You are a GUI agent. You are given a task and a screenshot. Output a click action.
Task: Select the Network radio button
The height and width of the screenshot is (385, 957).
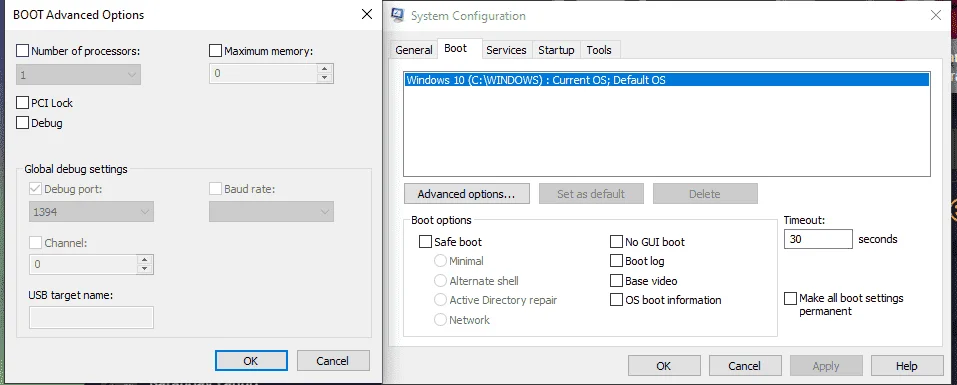coord(440,320)
